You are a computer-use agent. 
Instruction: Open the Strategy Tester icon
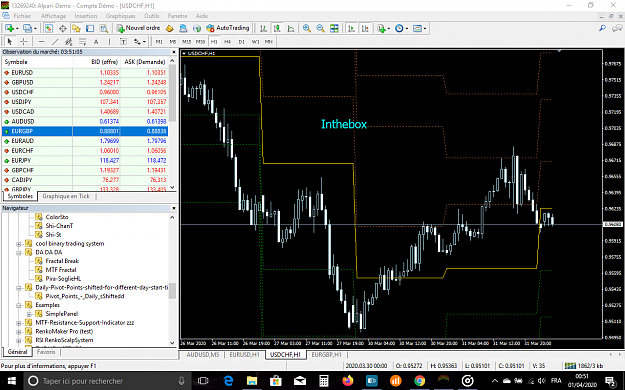pyautogui.click(x=104, y=28)
